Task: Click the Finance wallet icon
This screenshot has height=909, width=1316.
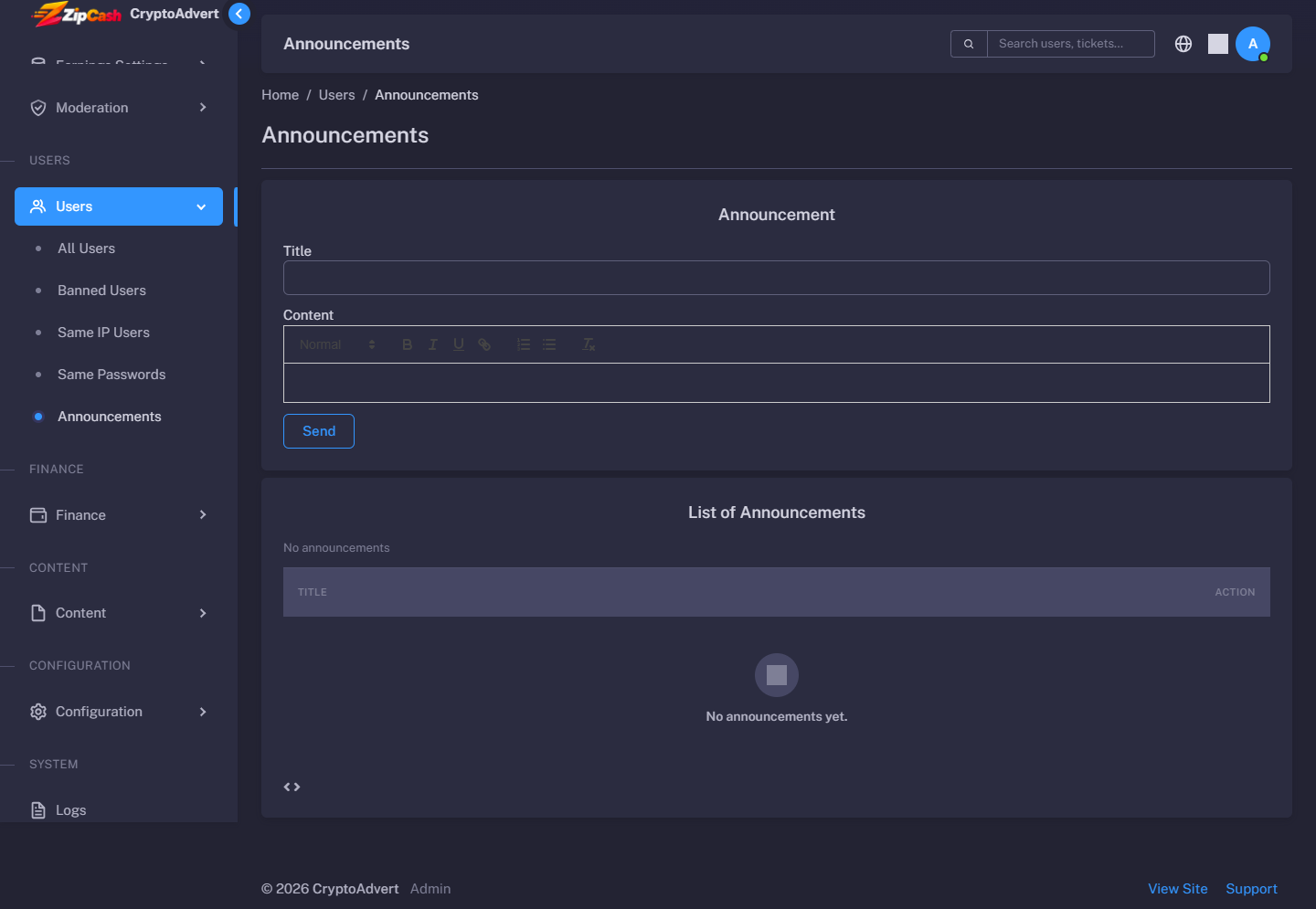Action: coord(38,515)
